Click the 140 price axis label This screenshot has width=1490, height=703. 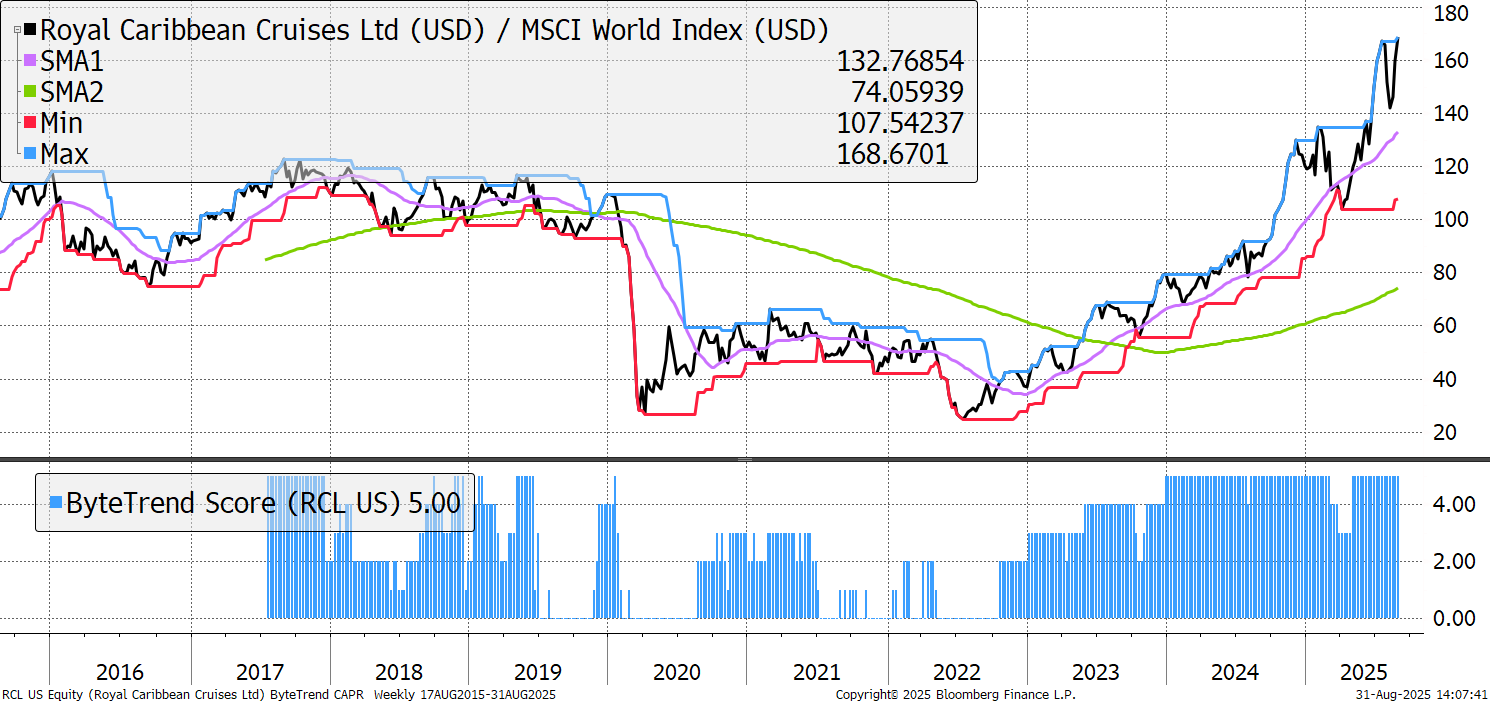point(1451,114)
